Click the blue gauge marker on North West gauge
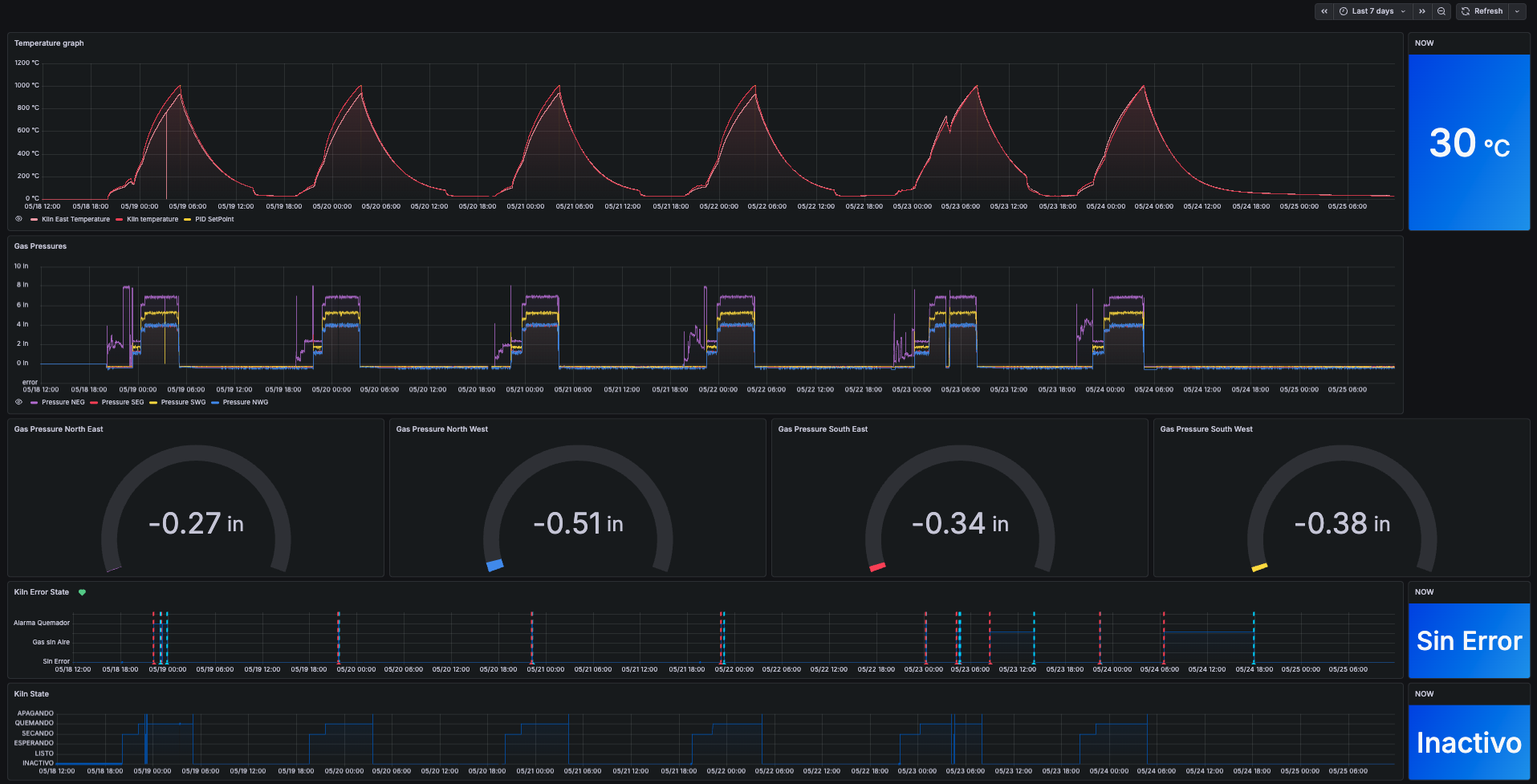 click(x=495, y=565)
